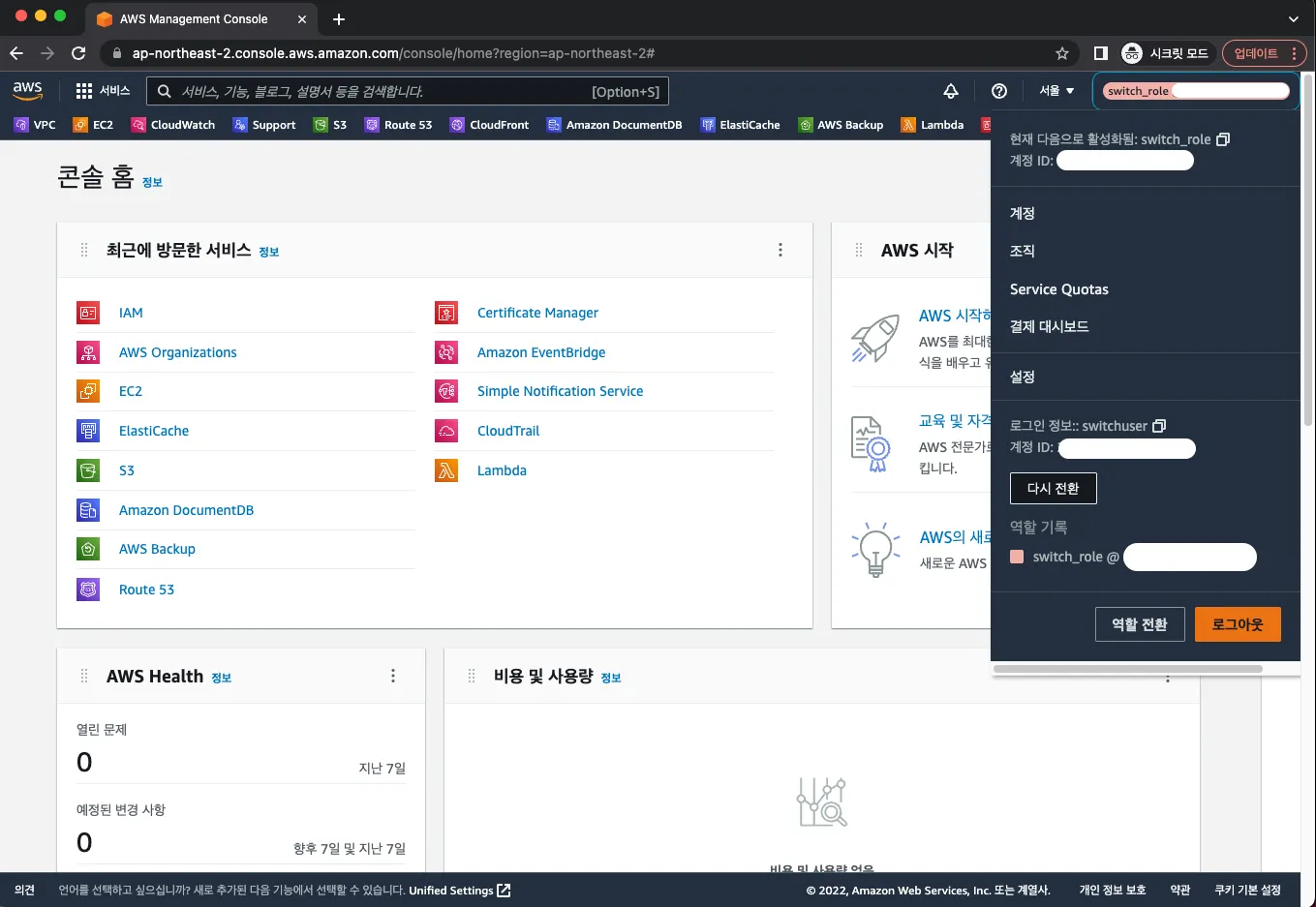The image size is (1316, 907).
Task: Select Organizations (조직) in the account menu
Action: click(1023, 251)
